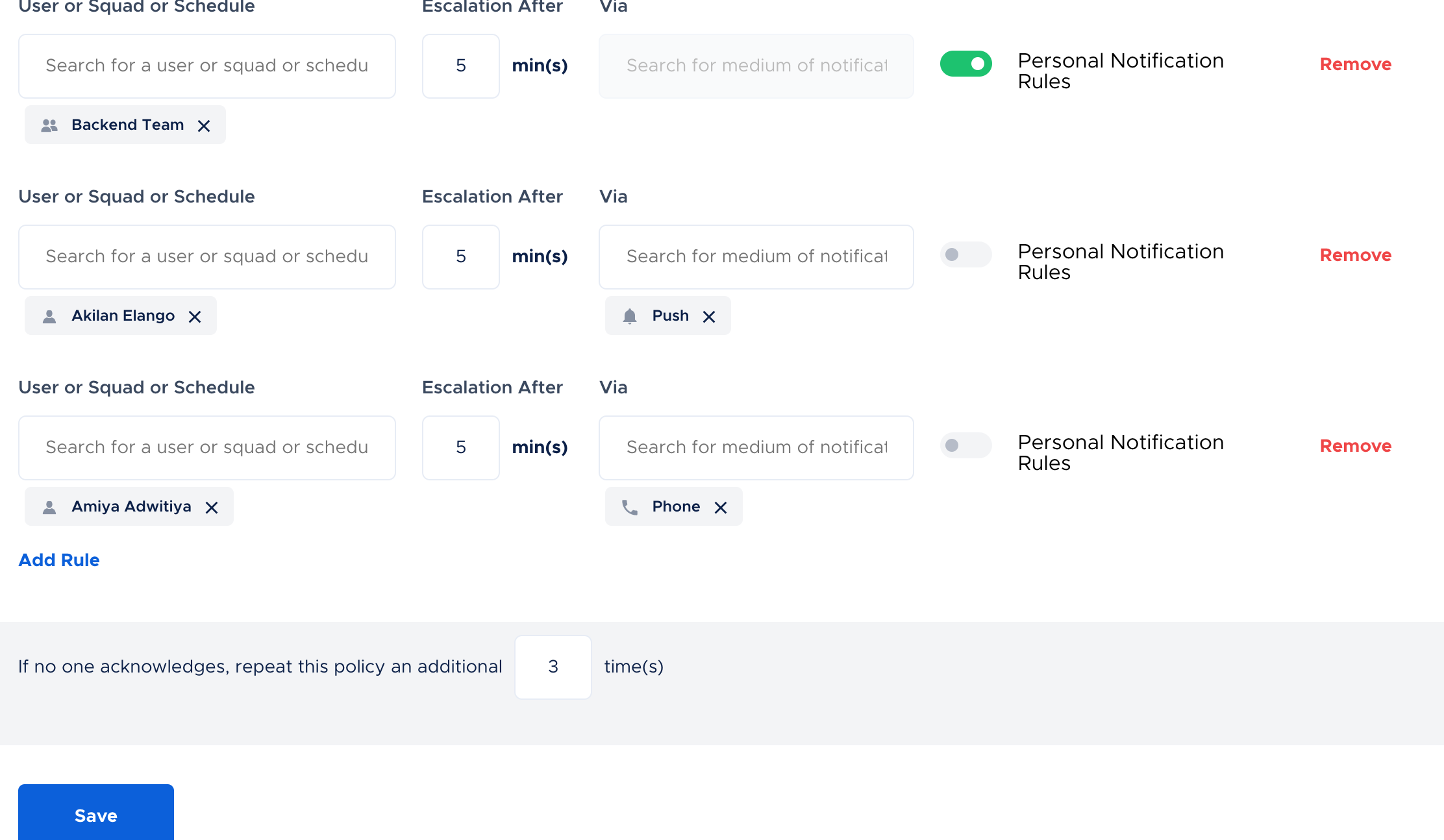Open medium search above Phone tag

point(756,448)
